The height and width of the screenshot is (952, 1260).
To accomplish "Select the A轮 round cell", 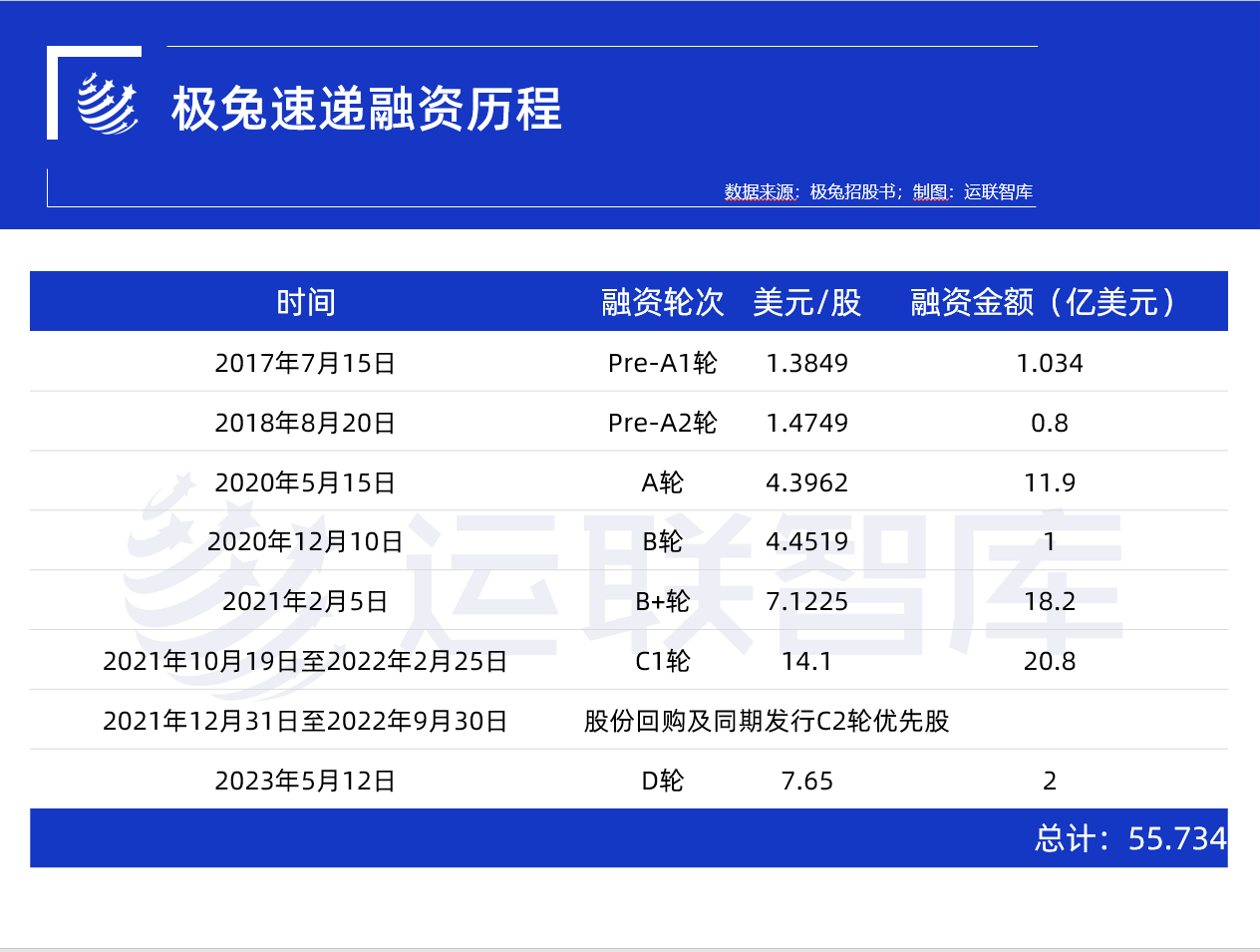I will (663, 482).
